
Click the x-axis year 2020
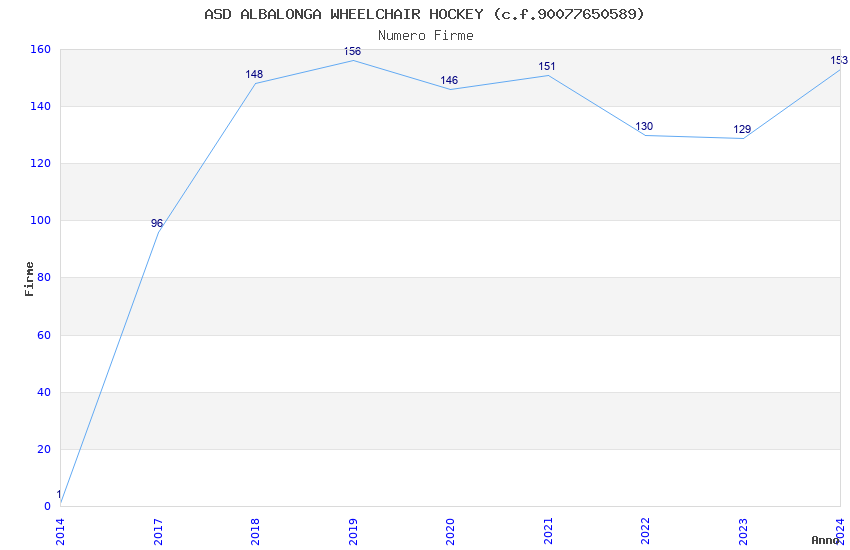point(450,532)
